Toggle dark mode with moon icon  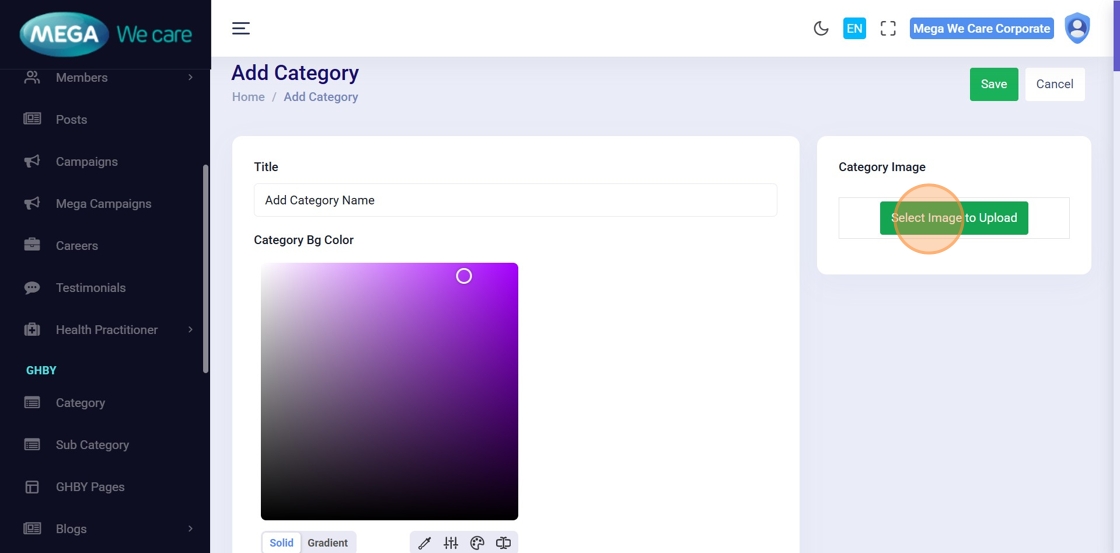click(821, 28)
